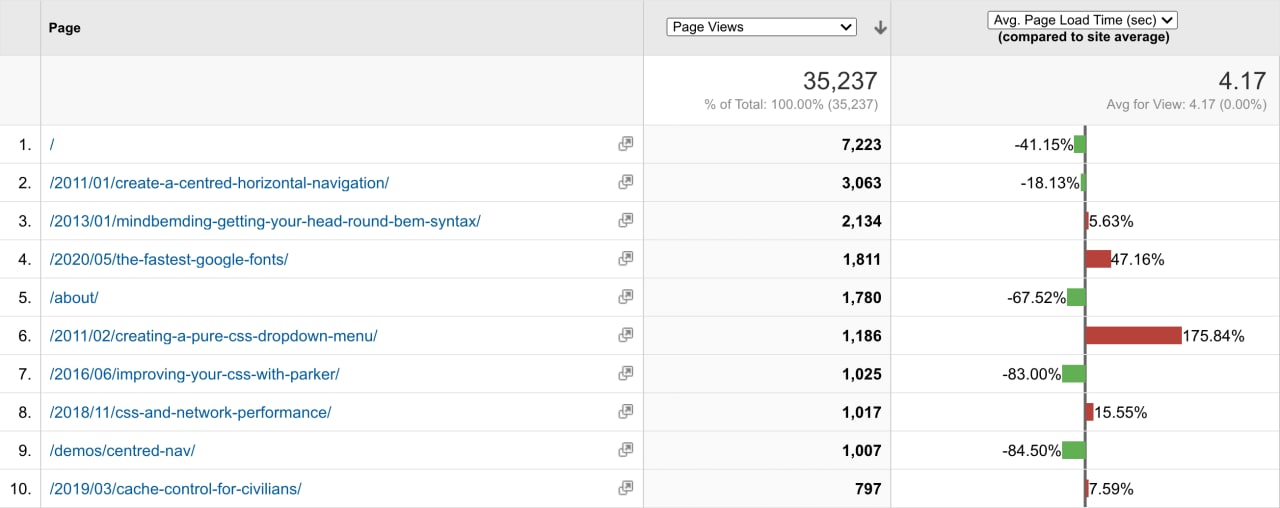Image resolution: width=1280 pixels, height=508 pixels.
Task: Click external icon for cache-control-for-civilians row
Action: tap(625, 488)
